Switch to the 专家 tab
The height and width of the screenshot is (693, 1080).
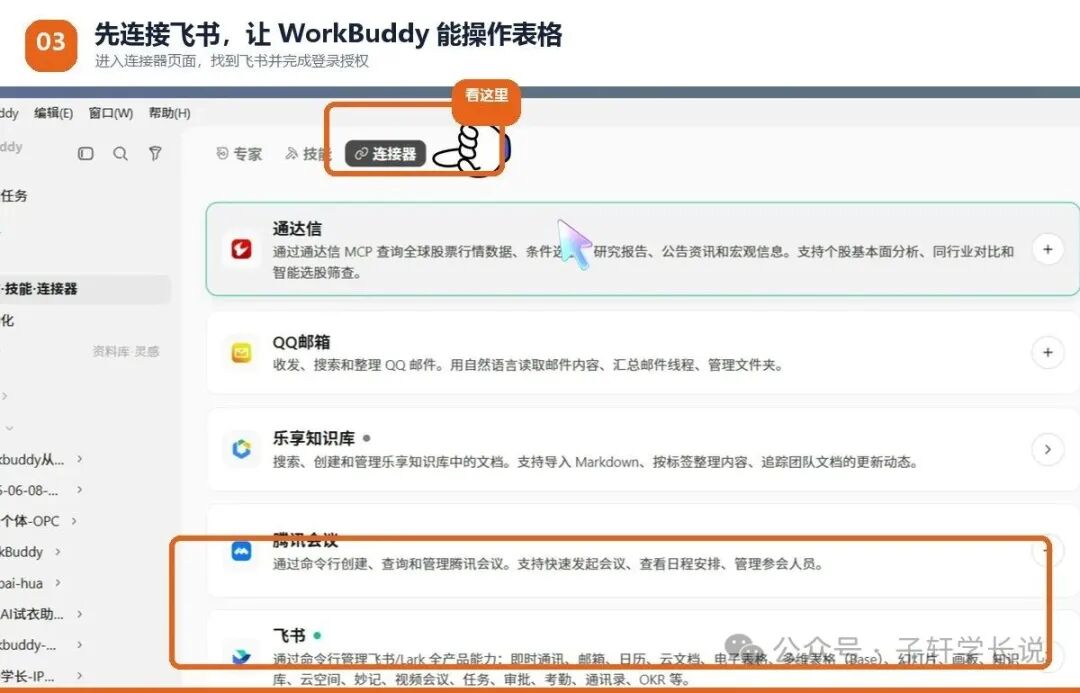click(239, 154)
